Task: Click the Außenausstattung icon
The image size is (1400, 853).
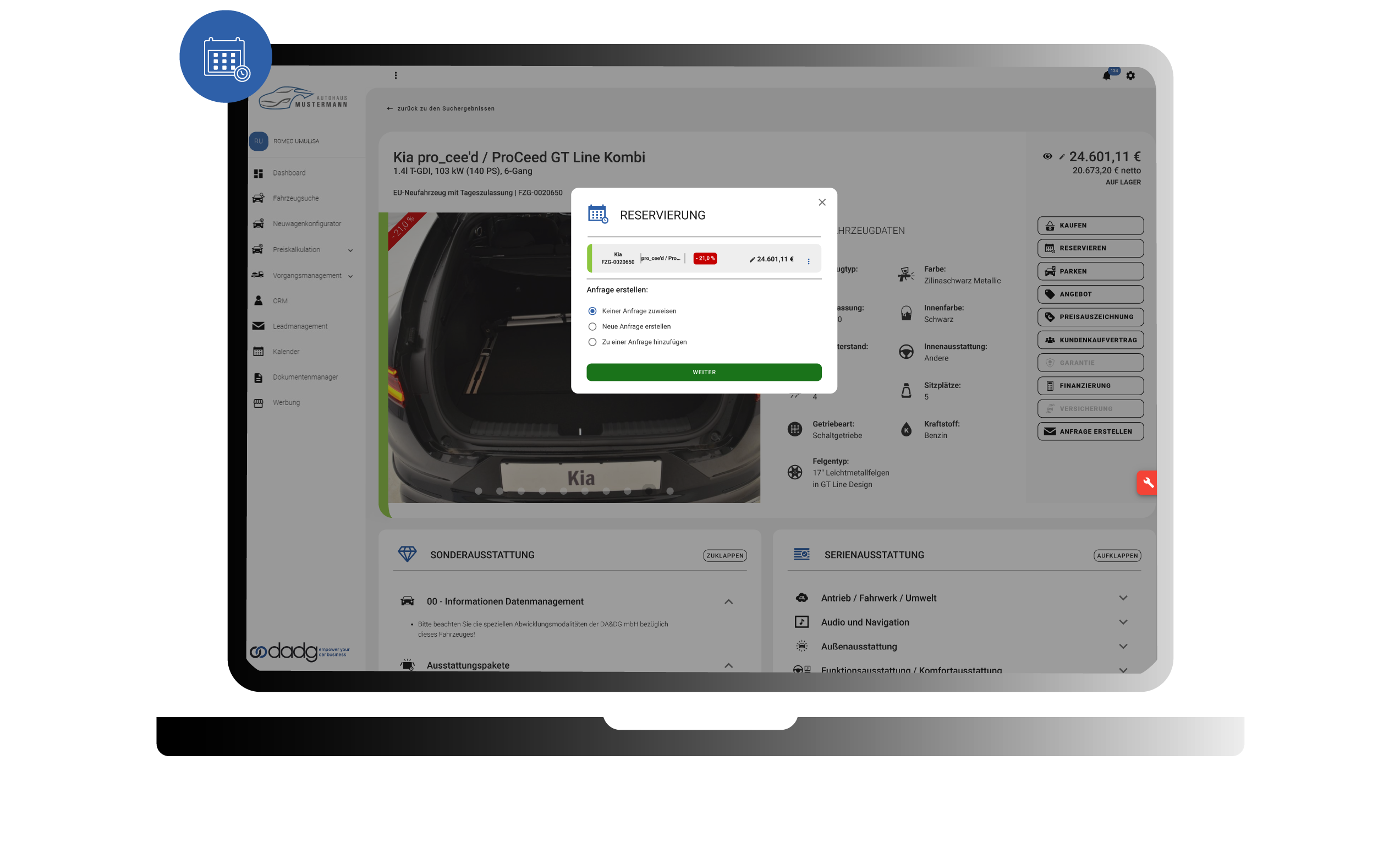Action: pyautogui.click(x=801, y=646)
